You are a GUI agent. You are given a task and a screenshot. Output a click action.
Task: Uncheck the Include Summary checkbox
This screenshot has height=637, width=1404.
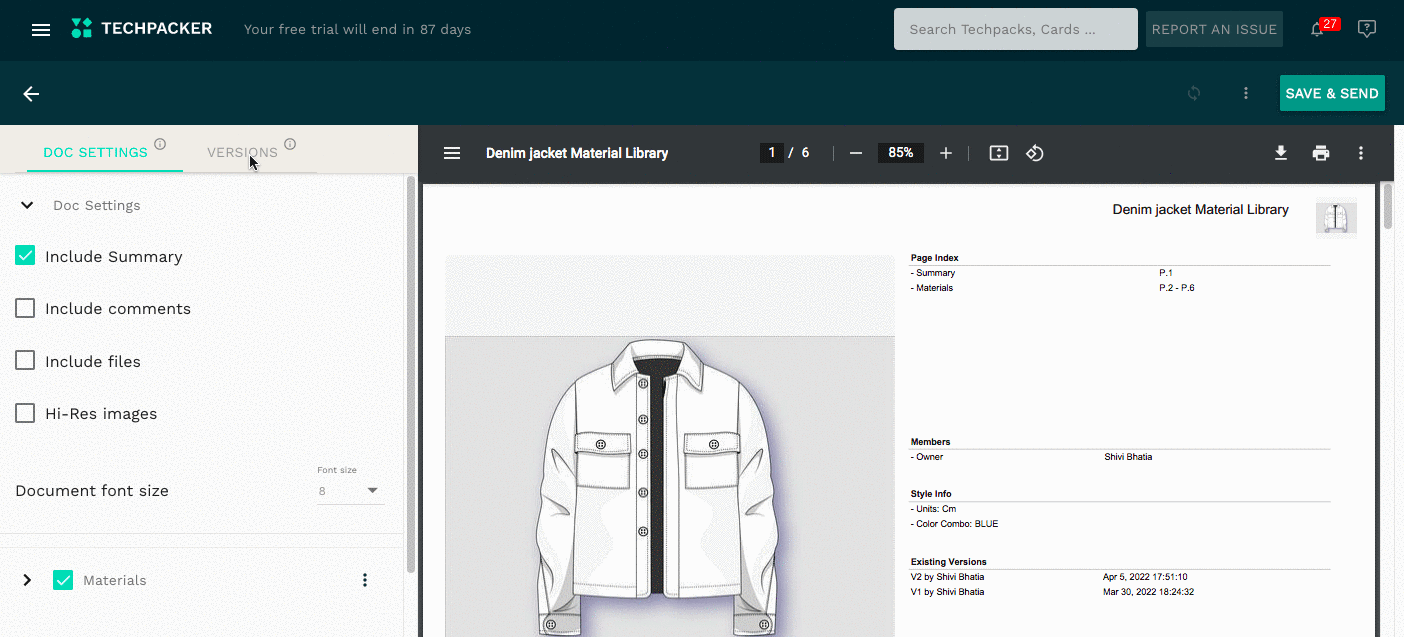[26, 256]
